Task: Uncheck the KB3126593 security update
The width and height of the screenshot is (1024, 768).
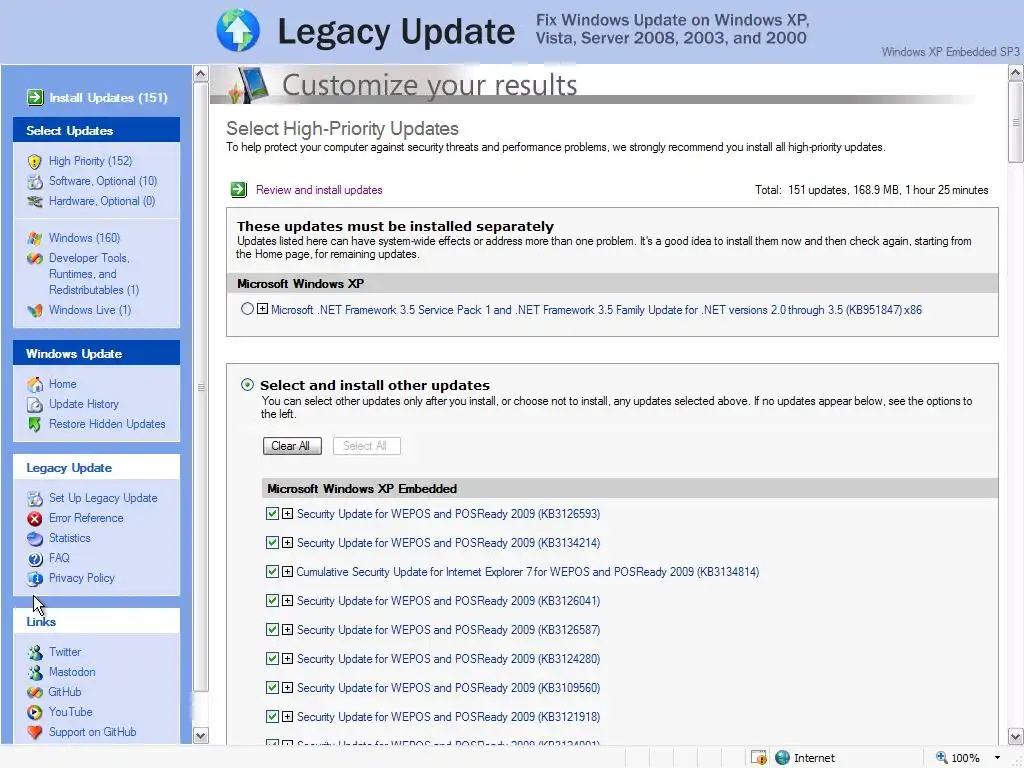Action: tap(272, 514)
